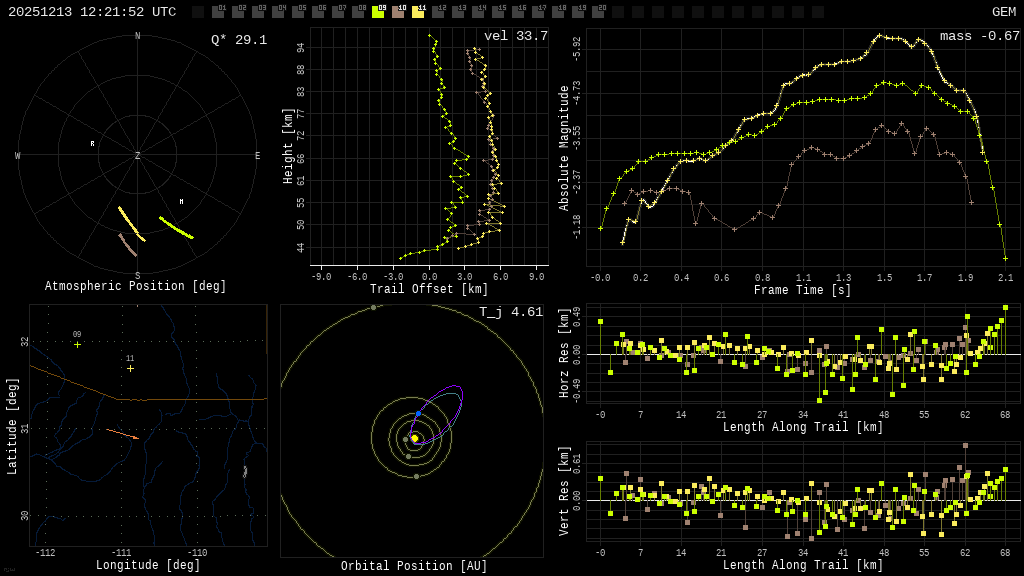Select the orange meteor ground track arrow
The height and width of the screenshot is (576, 1024).
tap(123, 434)
